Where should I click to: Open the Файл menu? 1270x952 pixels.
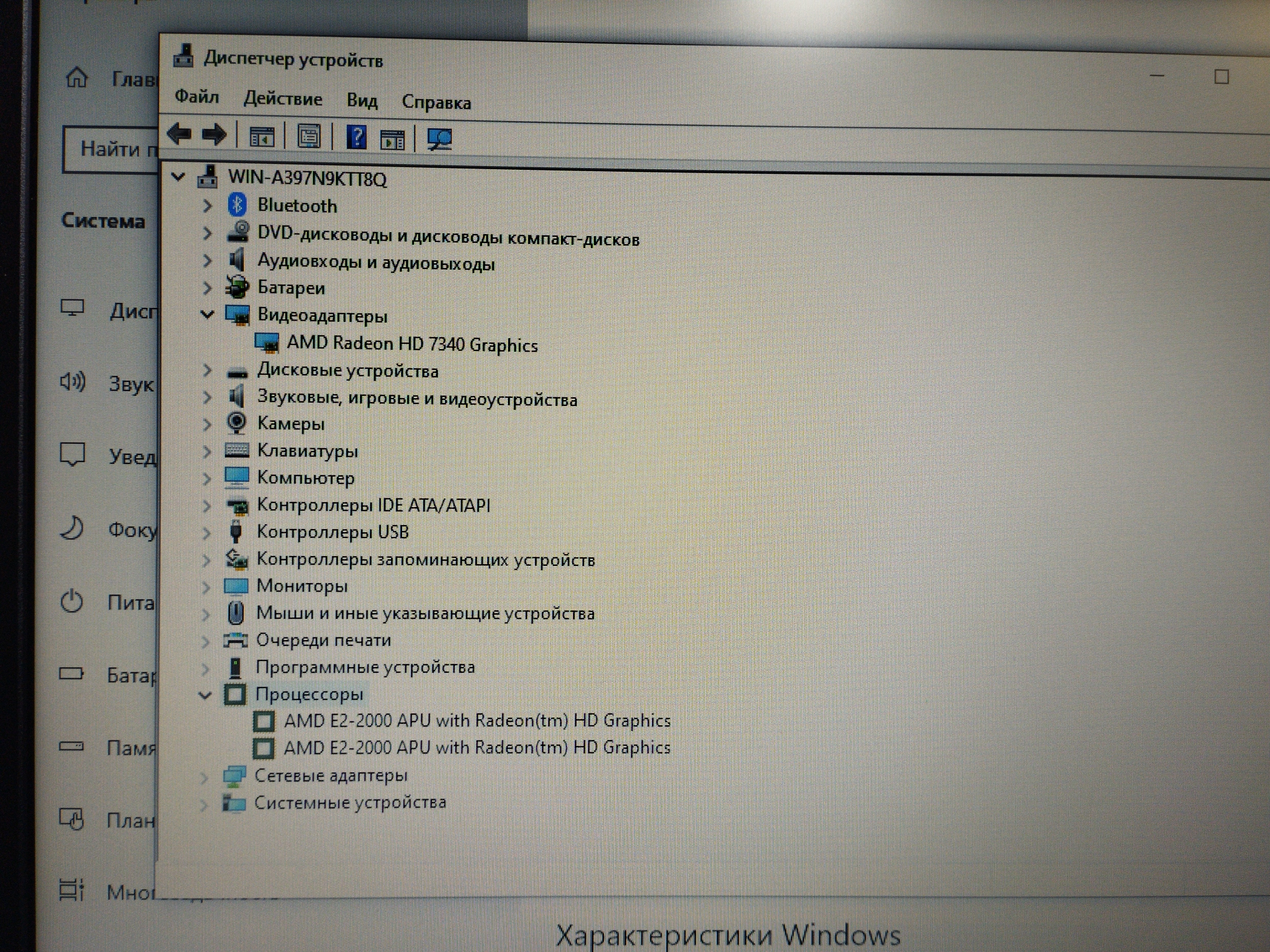(x=196, y=97)
